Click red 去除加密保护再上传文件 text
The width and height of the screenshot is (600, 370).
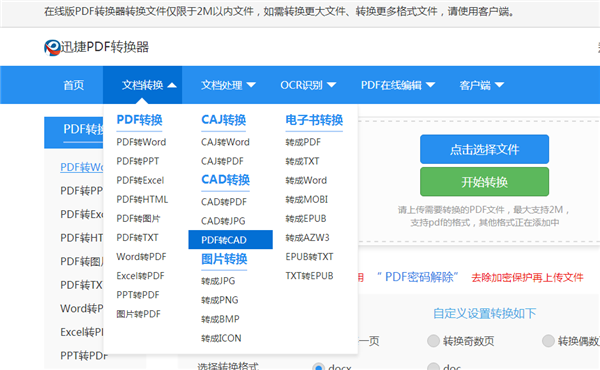(527, 277)
